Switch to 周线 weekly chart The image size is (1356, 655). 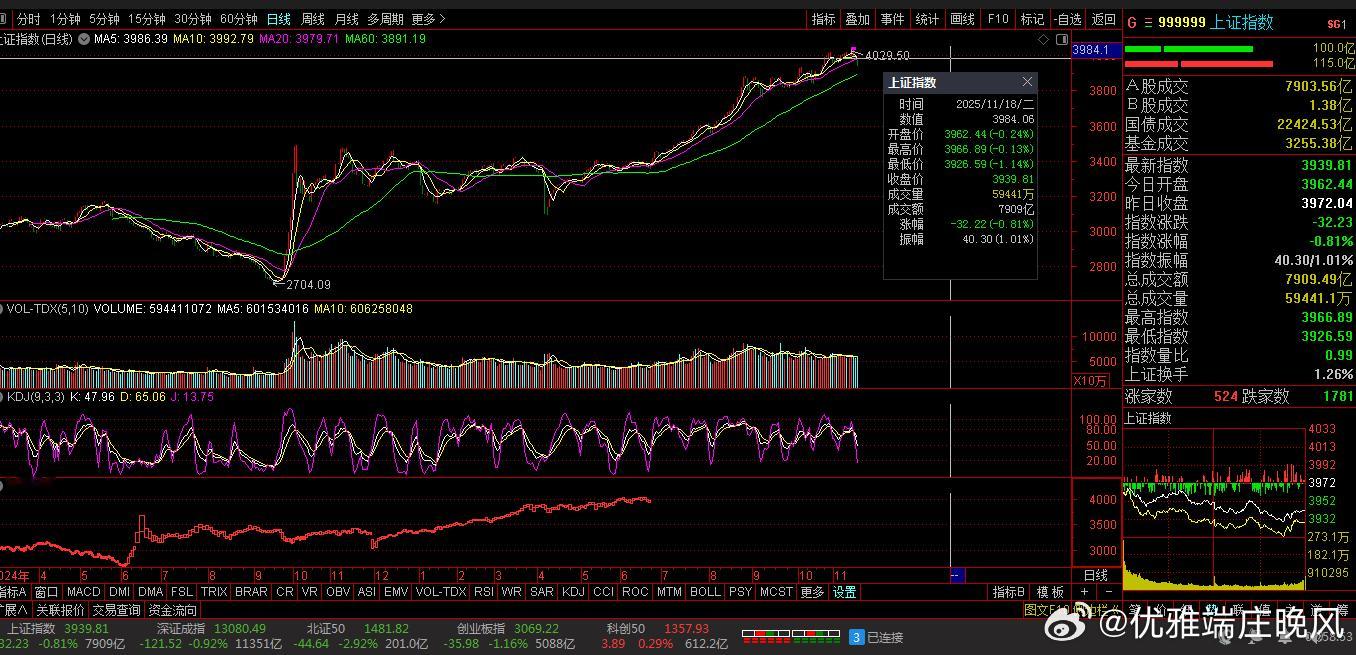[313, 19]
